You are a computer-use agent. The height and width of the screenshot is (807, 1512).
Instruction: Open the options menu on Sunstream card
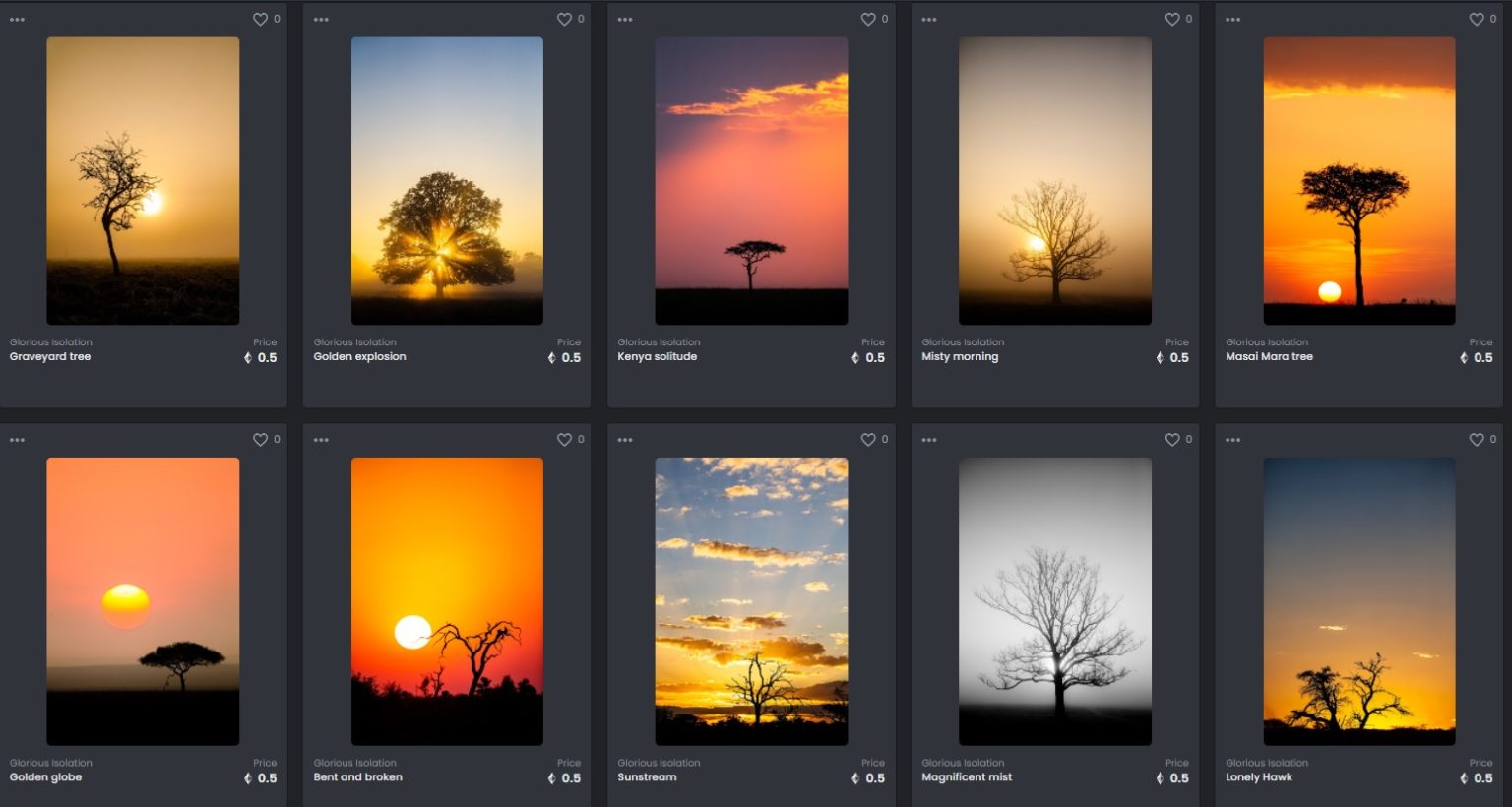click(625, 439)
